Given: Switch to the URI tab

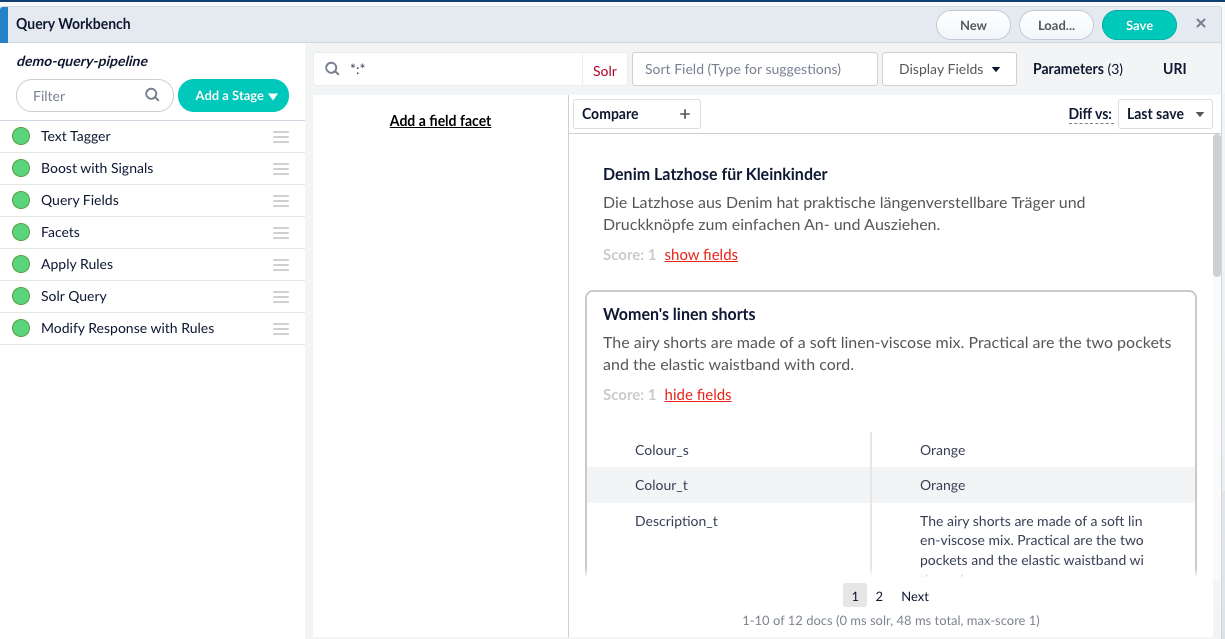Looking at the screenshot, I should pyautogui.click(x=1174, y=69).
